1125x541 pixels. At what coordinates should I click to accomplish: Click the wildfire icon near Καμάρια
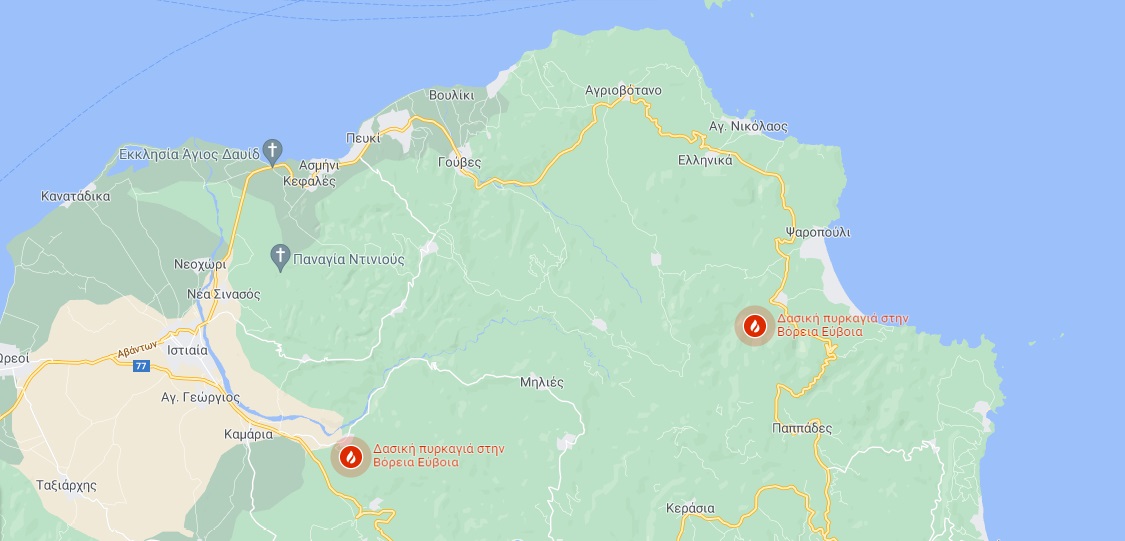click(351, 457)
